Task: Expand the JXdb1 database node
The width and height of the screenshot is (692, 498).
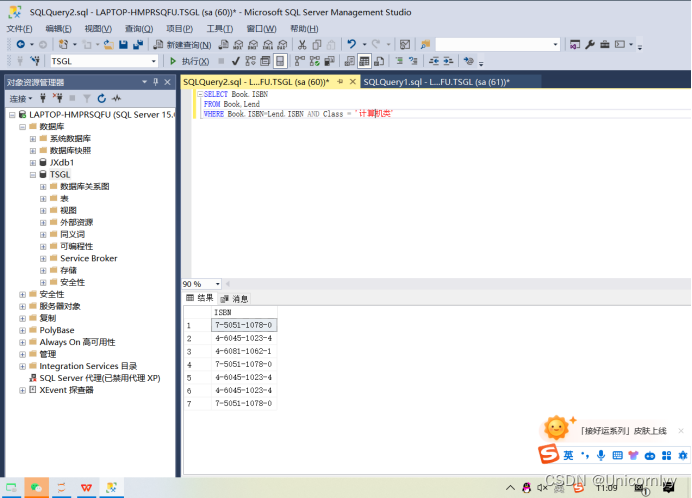Action: click(33, 163)
